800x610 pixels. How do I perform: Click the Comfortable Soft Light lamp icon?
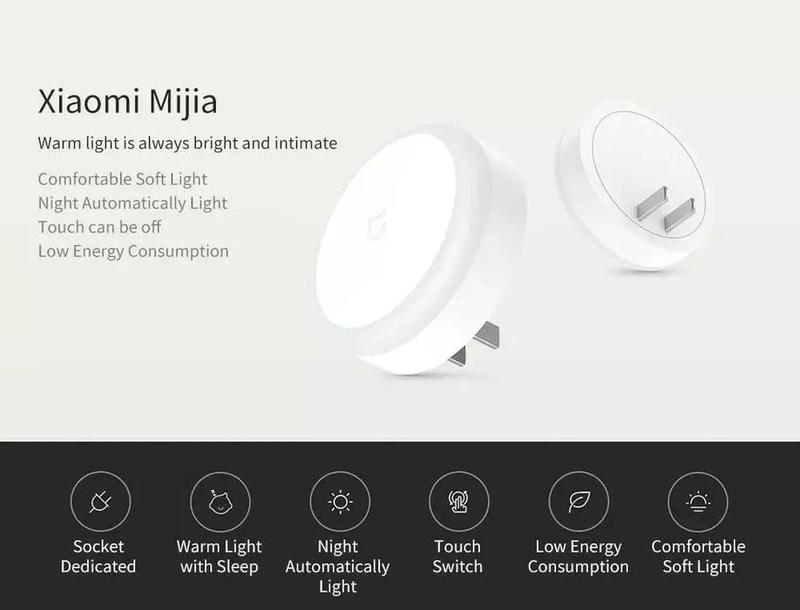click(x=698, y=501)
